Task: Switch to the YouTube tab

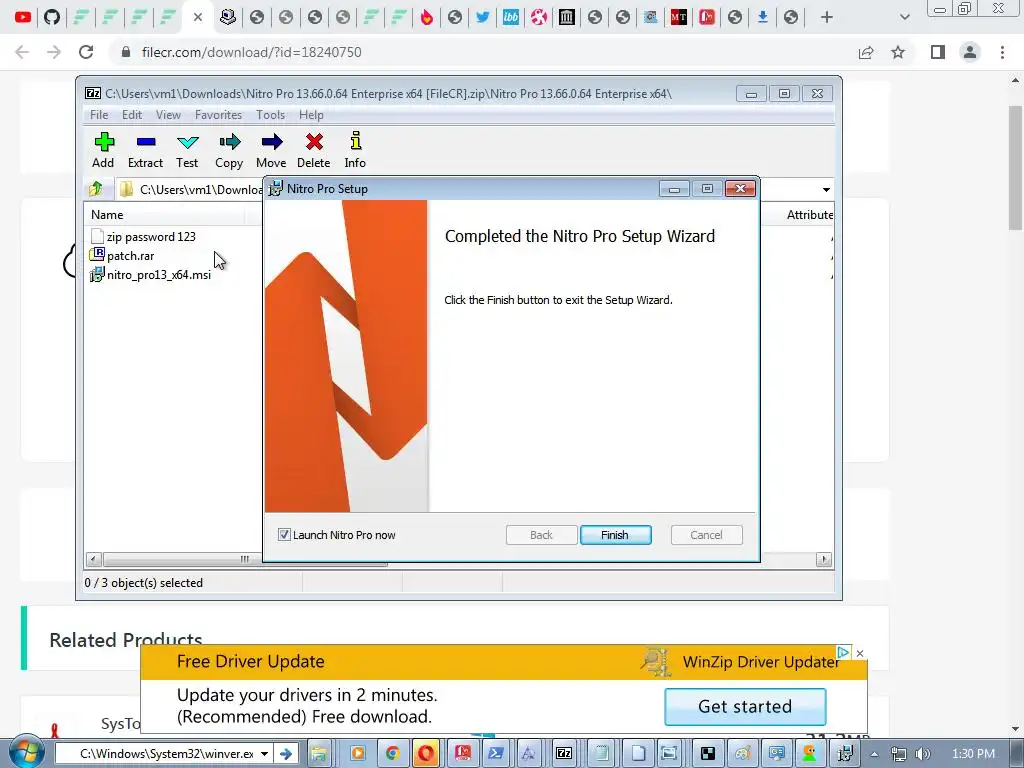Action: pyautogui.click(x=23, y=18)
